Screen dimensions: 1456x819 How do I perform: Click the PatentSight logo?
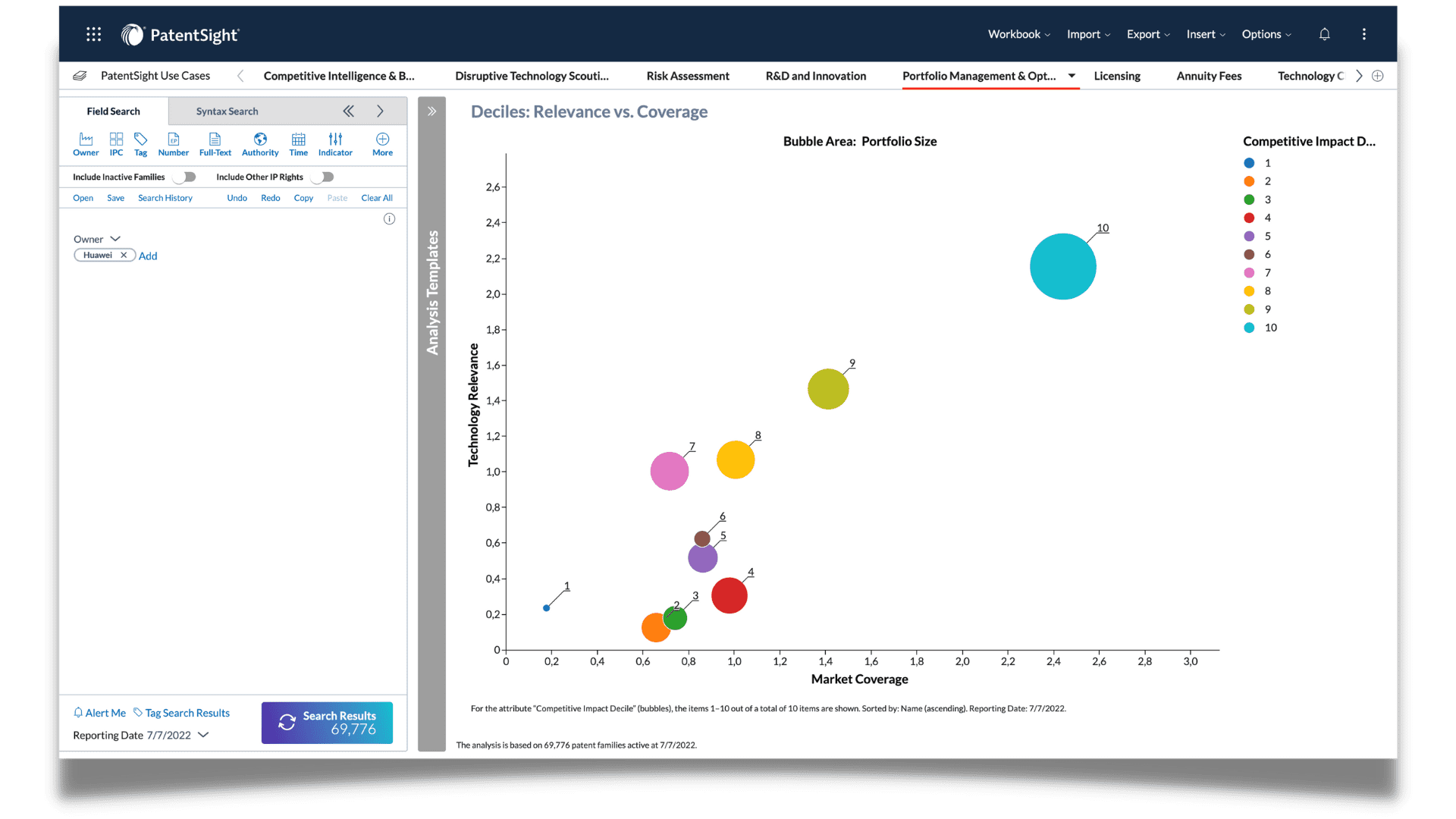click(x=180, y=35)
